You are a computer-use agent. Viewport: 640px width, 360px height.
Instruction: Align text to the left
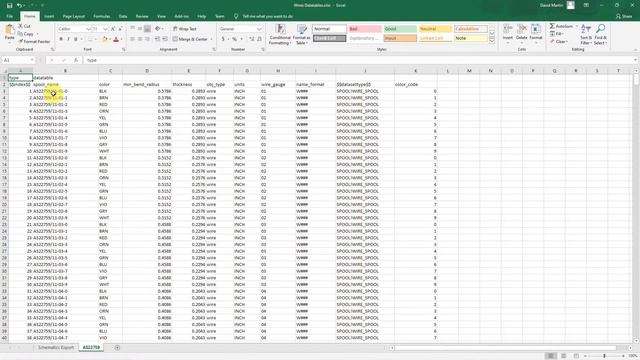pyautogui.click(x=132, y=39)
